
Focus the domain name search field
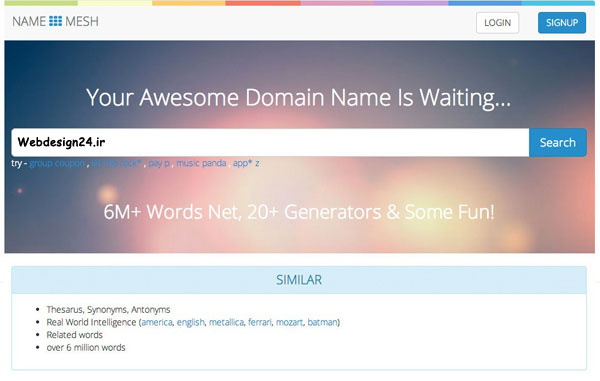[270, 142]
